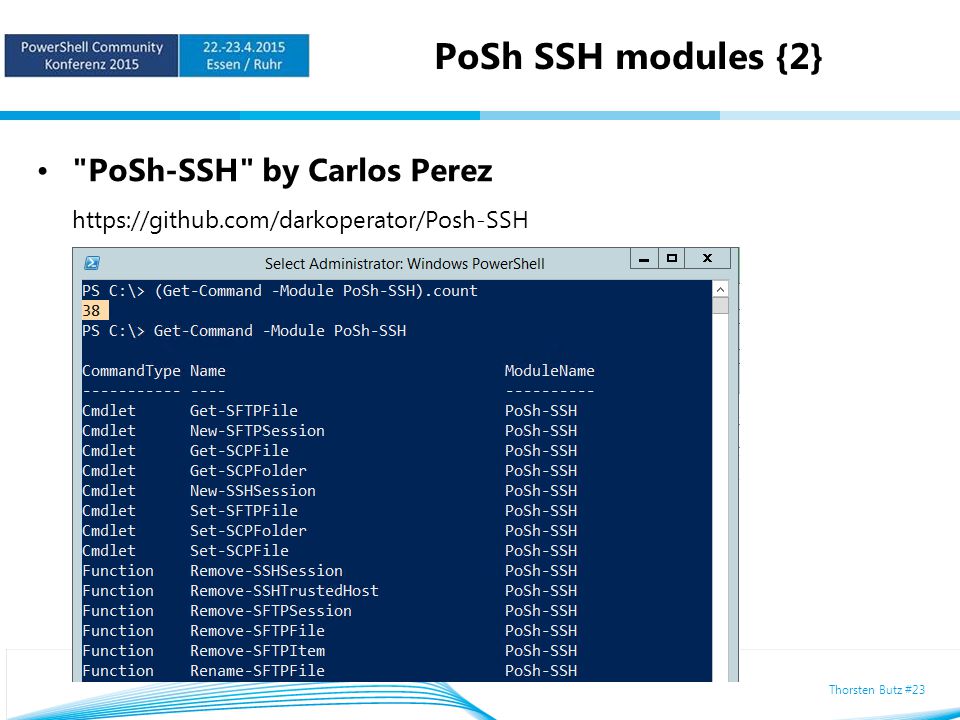
Task: Click 'Function' type in the Rename-SFTPFile row
Action: 118,671
